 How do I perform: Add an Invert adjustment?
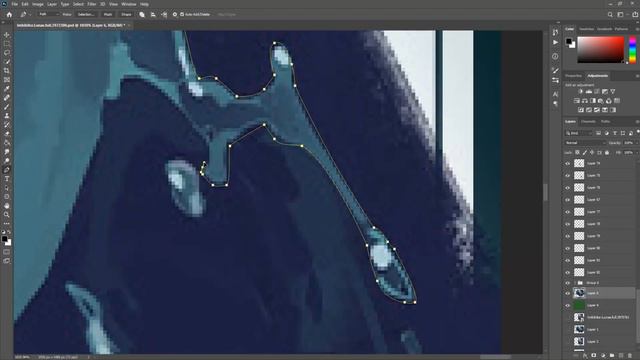(x=580, y=110)
